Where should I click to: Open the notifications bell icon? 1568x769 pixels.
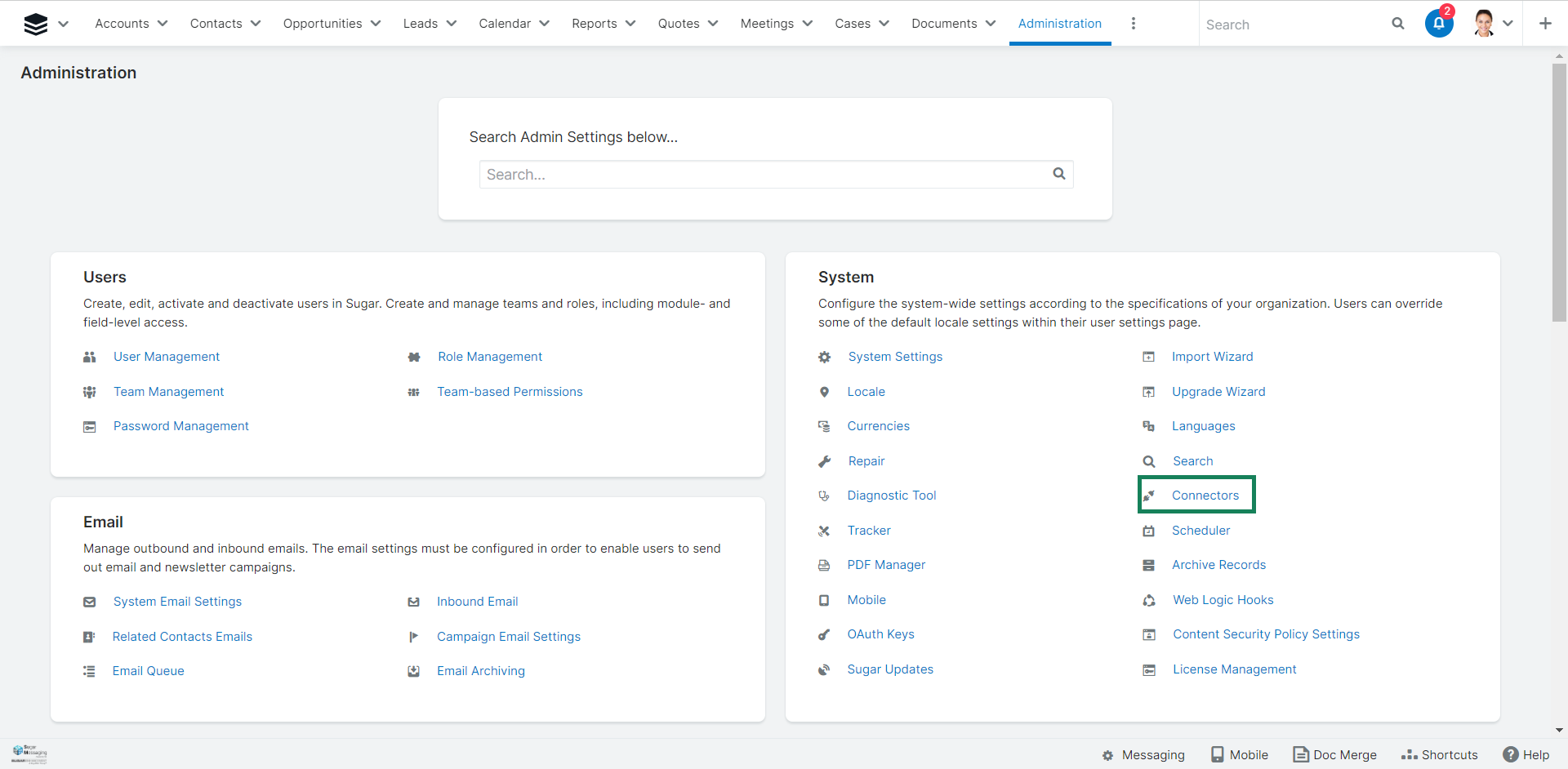coord(1438,24)
